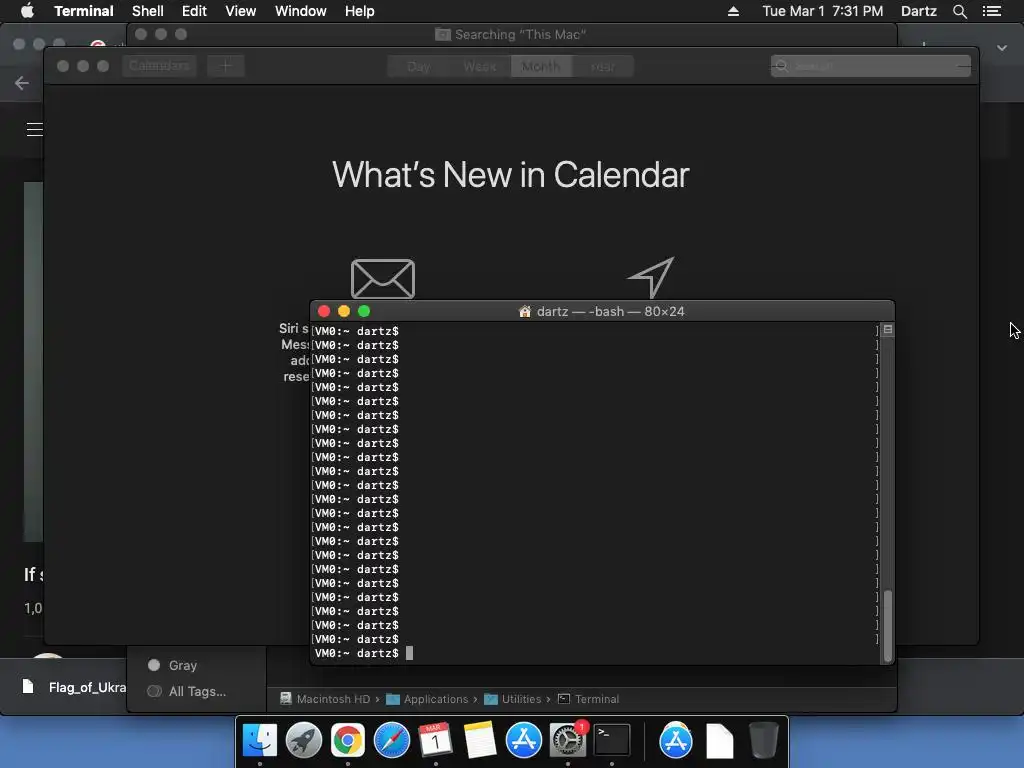Open Launchpad from the Dock
The image size is (1024, 768).
click(304, 741)
